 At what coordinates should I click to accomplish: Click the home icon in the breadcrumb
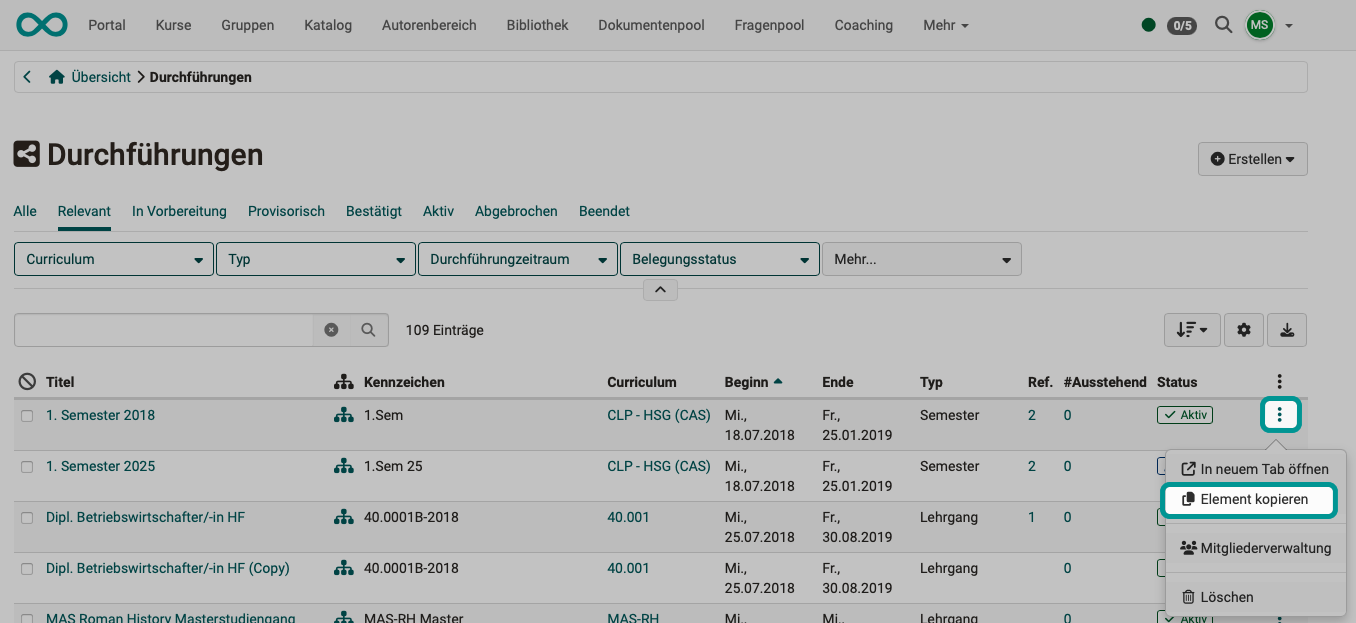pos(56,75)
